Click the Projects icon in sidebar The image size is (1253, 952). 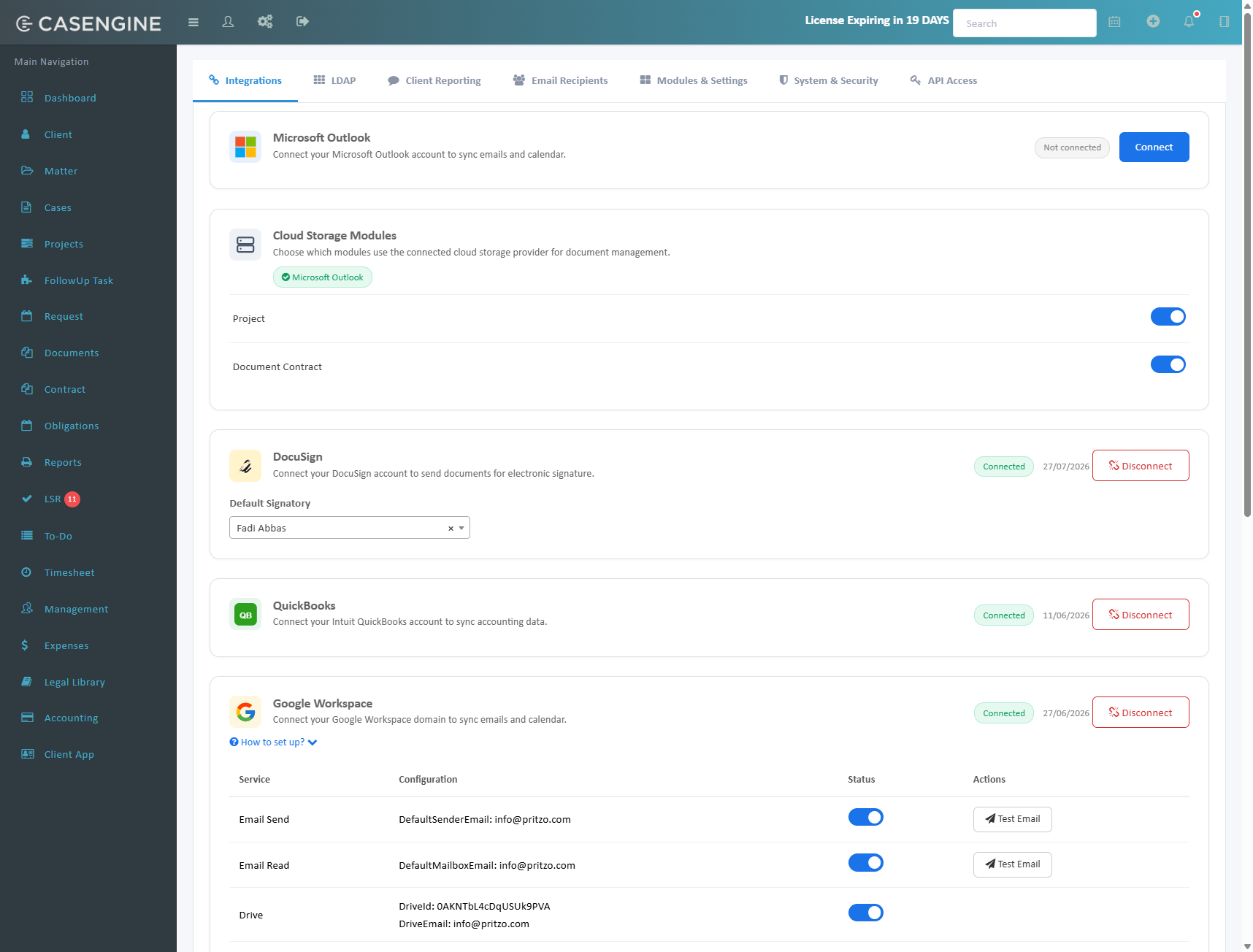27,243
